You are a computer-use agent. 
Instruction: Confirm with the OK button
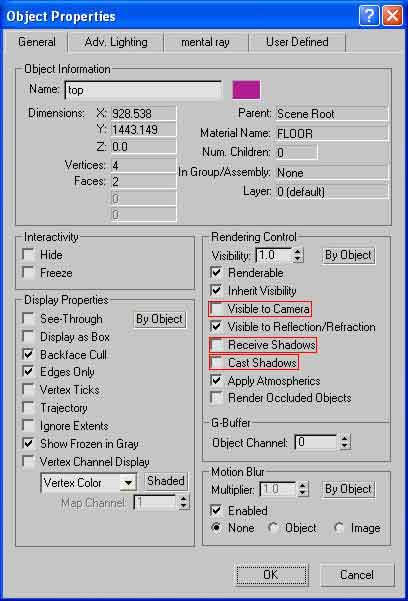271,575
